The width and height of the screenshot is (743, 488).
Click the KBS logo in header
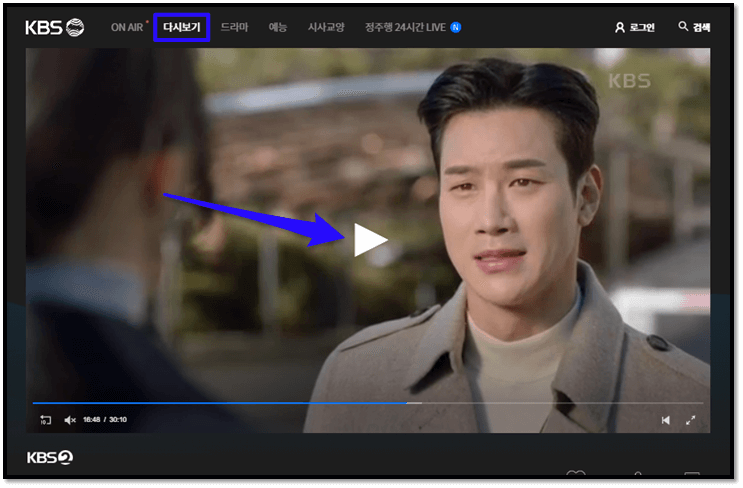tap(54, 27)
